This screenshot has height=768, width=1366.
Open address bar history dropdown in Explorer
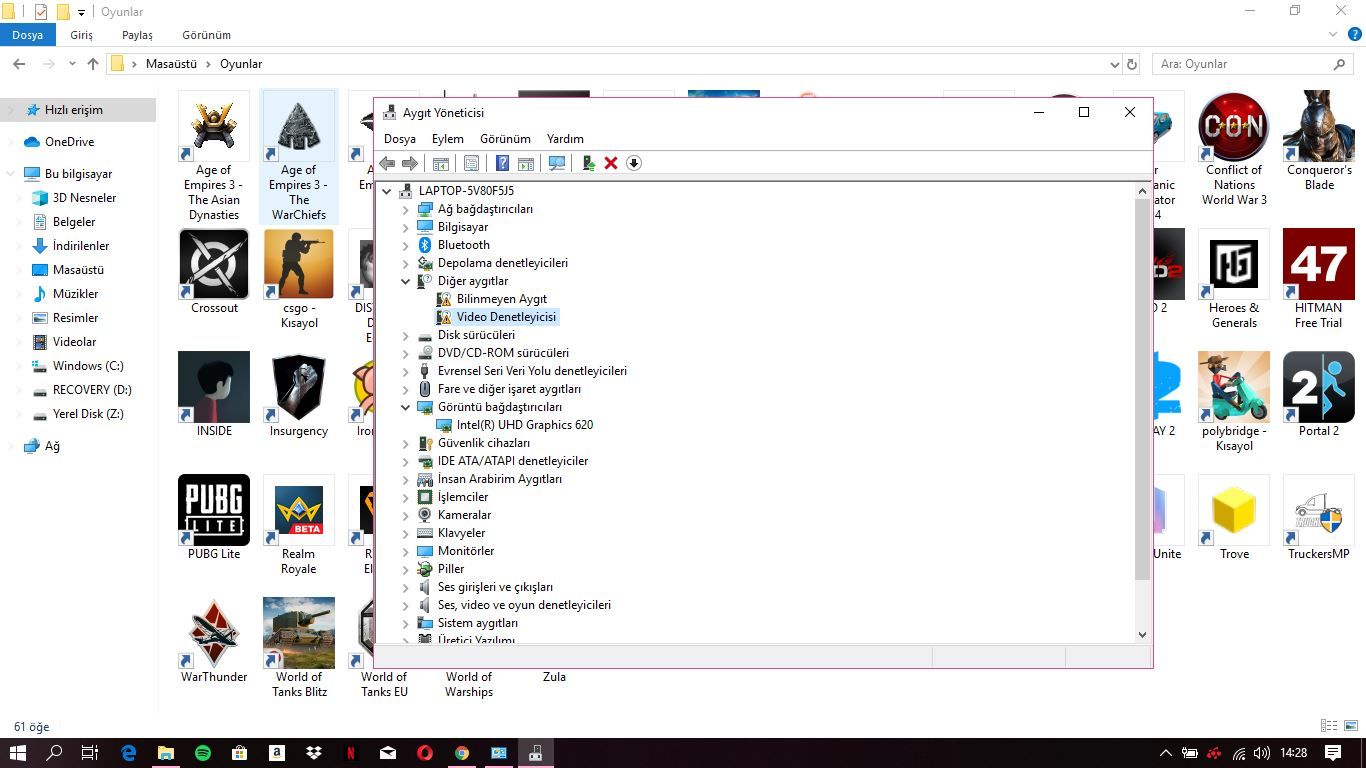(1115, 64)
